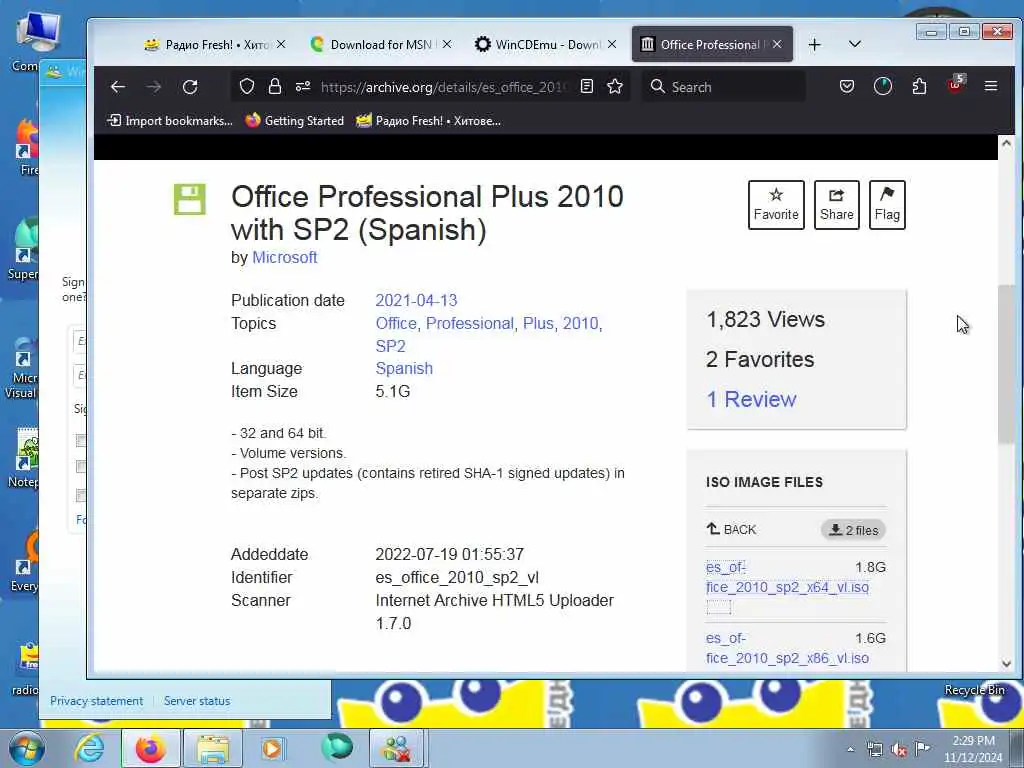Download es_office_2010_sp2_x86_vl.iso
1024x768 pixels.
tap(787, 648)
